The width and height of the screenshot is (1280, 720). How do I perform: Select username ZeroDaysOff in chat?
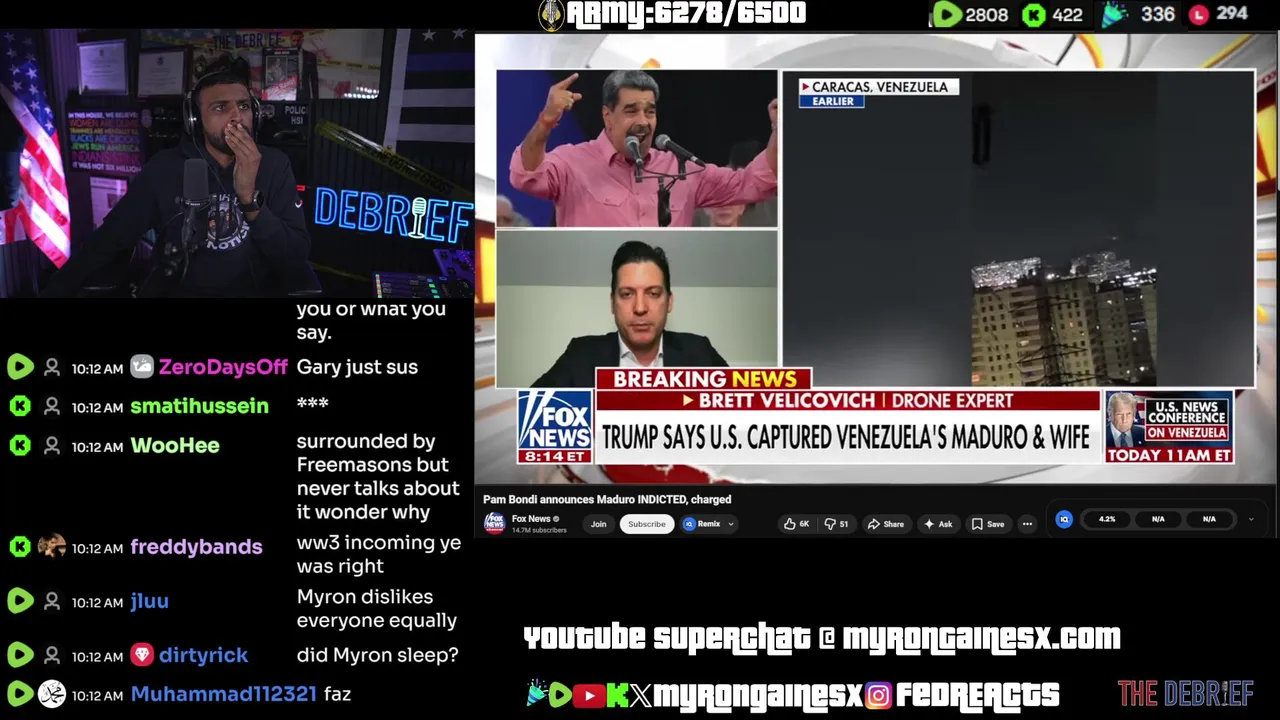point(223,367)
